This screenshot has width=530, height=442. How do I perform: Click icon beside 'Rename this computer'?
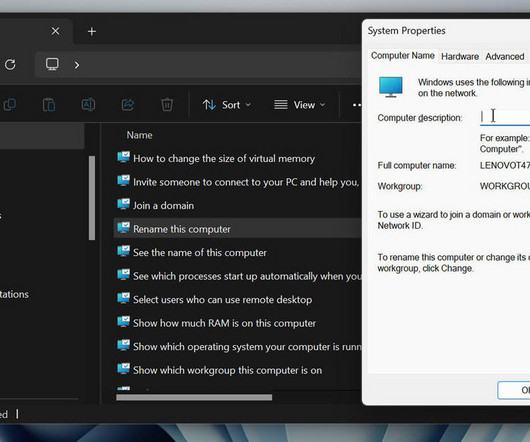123,227
